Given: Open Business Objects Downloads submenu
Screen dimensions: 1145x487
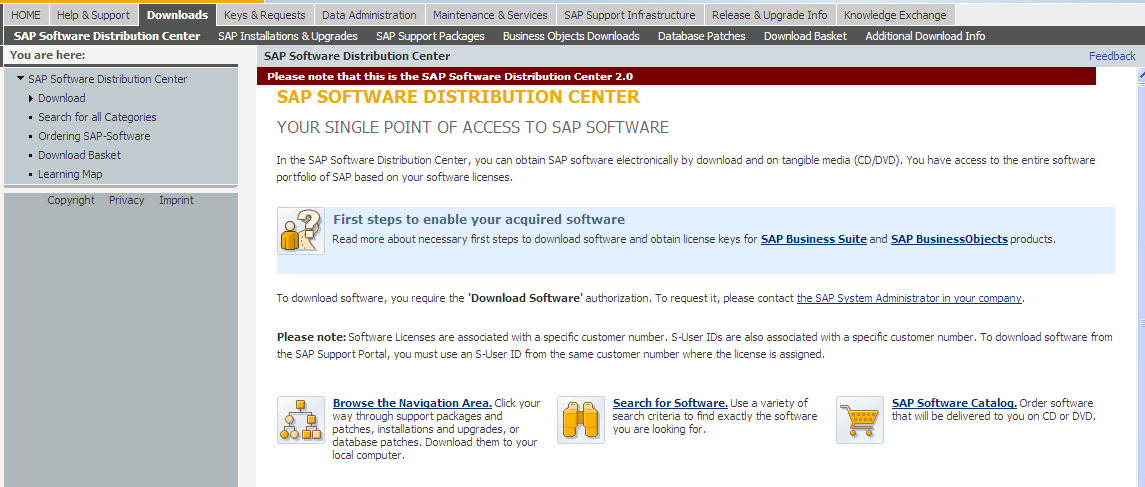Looking at the screenshot, I should click(x=571, y=36).
